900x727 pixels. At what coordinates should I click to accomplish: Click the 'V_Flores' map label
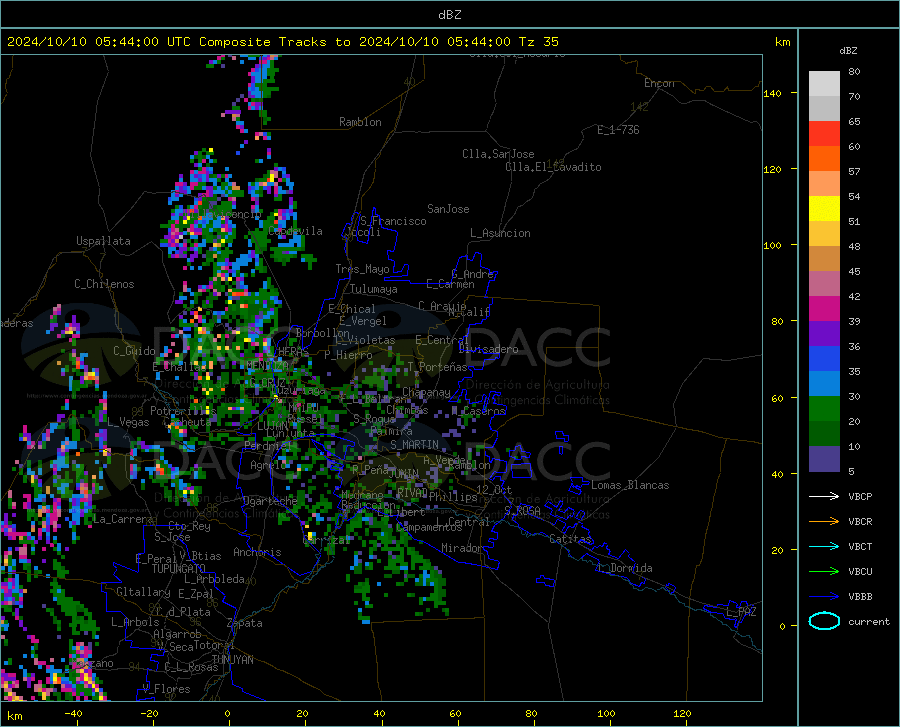[x=166, y=689]
